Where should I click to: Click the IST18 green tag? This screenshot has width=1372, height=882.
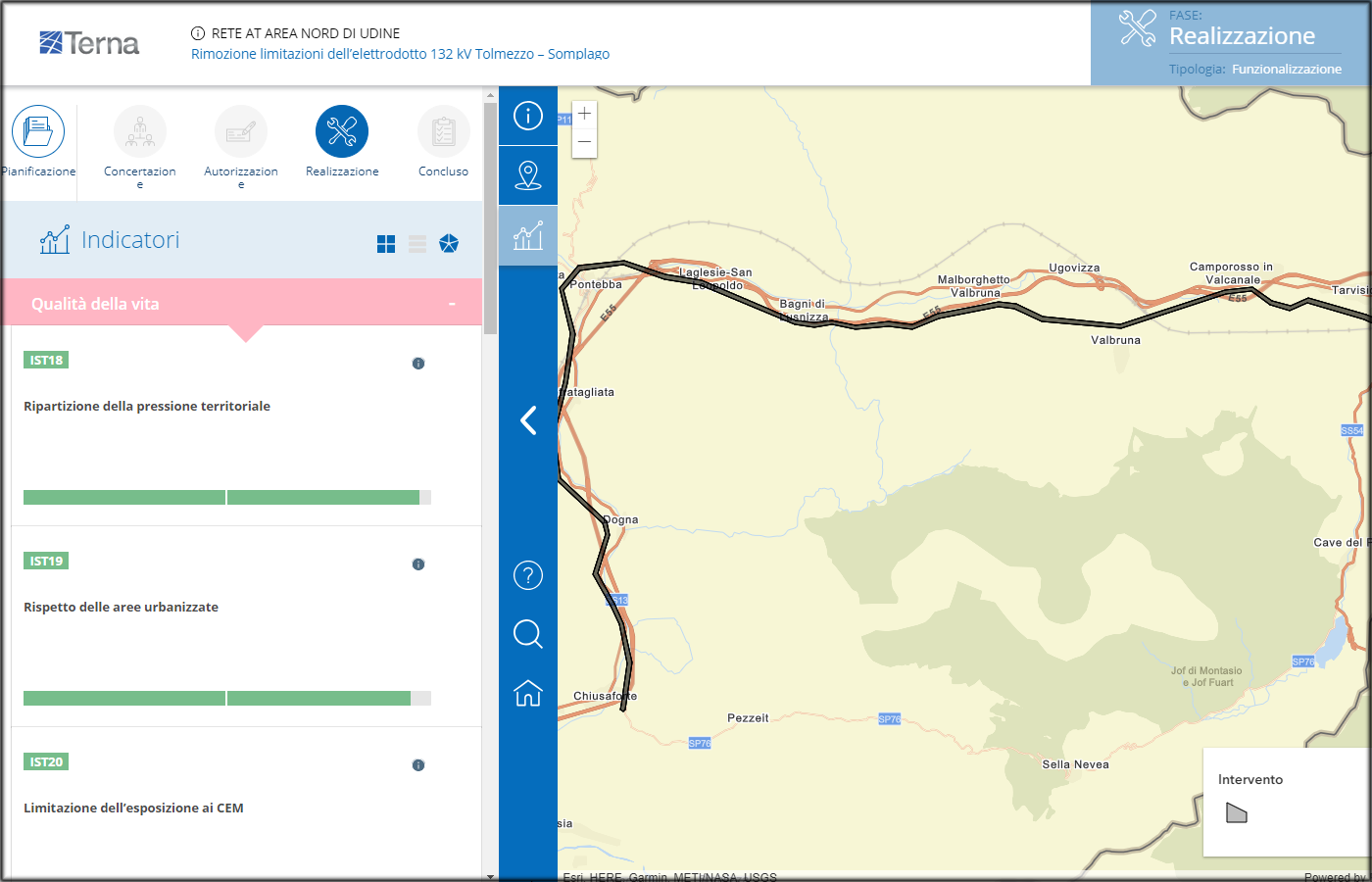tap(46, 360)
